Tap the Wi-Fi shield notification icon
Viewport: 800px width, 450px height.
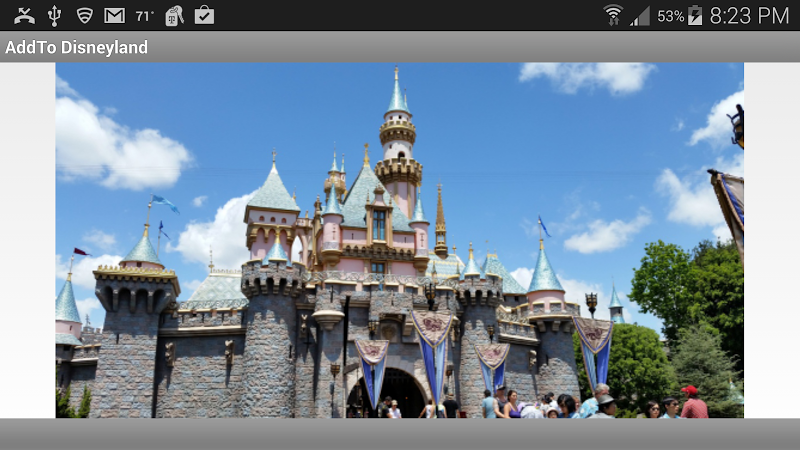coord(84,15)
